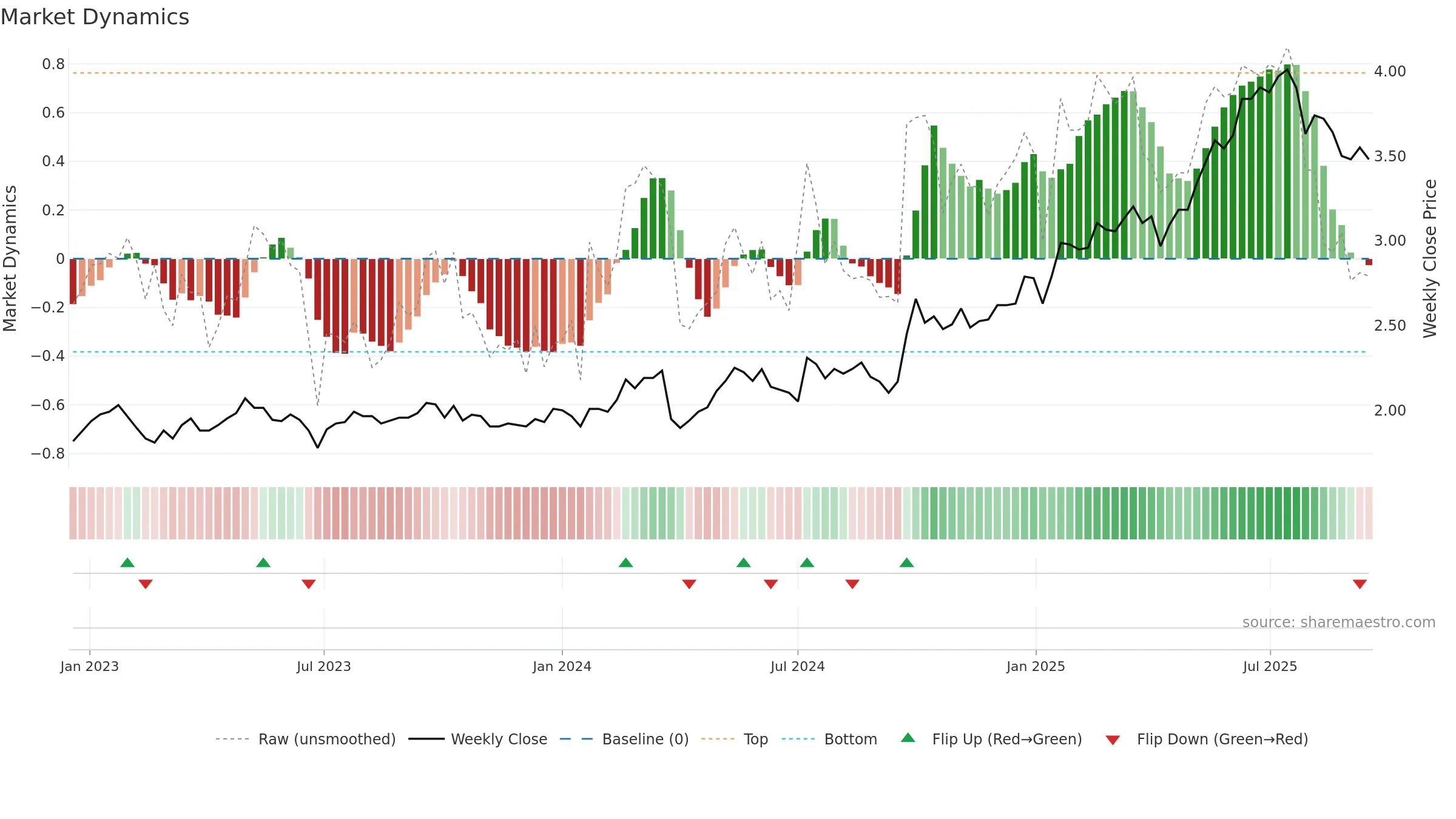Screen dimensions: 1456x819
Task: Click the rotated Market Dynamics left axis label
Action: (x=10, y=258)
